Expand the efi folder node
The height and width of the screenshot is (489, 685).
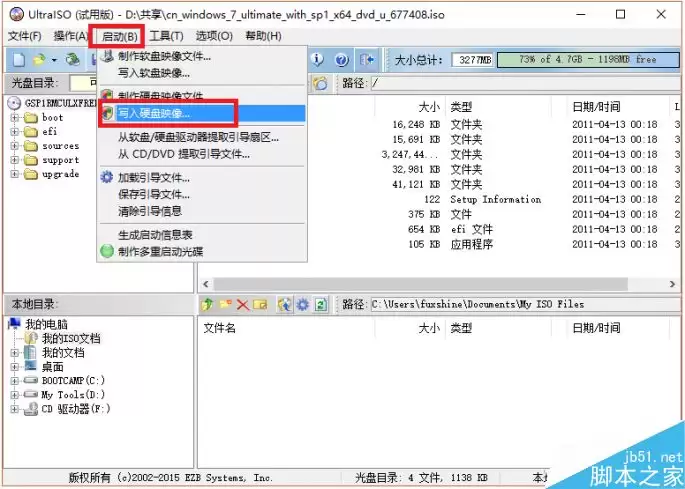pos(14,132)
